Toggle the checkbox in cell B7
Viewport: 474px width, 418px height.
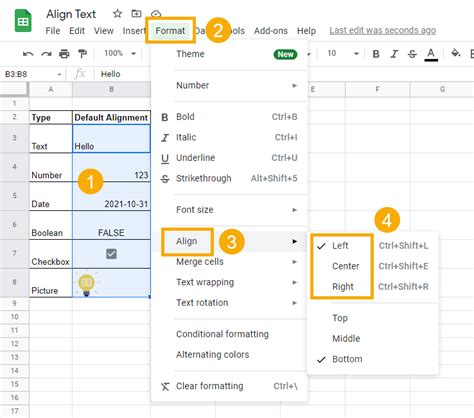click(x=111, y=254)
